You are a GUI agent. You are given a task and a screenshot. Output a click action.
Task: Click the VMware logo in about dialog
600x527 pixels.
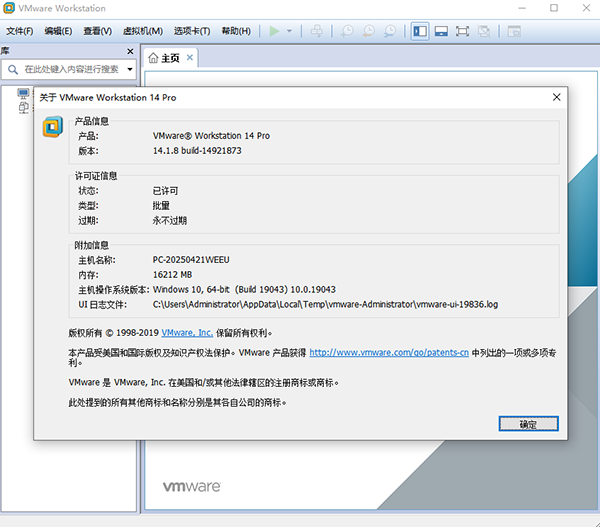52,127
